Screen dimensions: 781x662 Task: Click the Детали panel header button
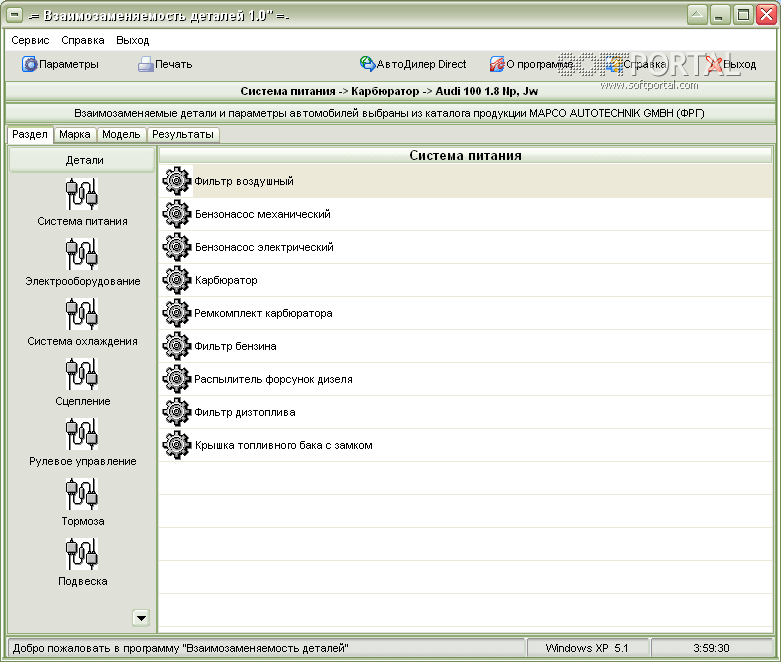point(82,160)
